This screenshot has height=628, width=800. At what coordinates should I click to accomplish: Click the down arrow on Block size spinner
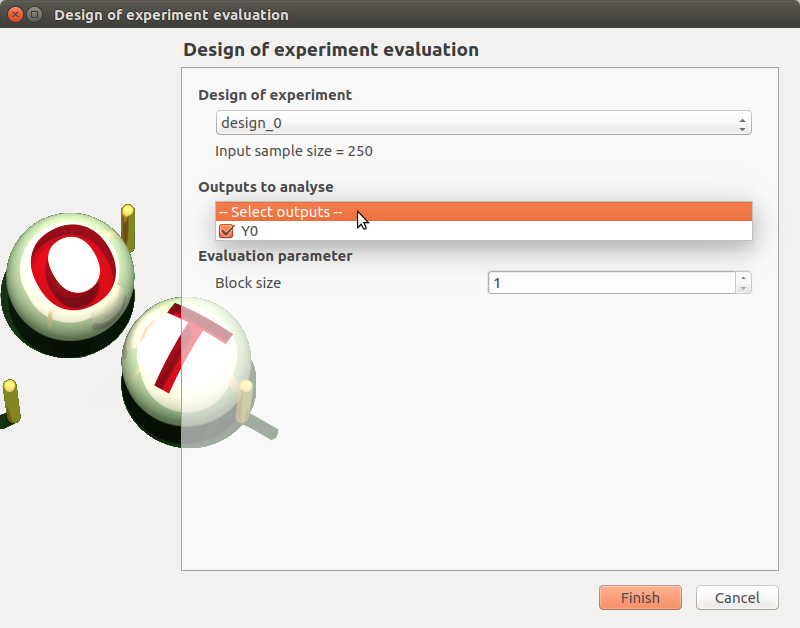tap(743, 287)
